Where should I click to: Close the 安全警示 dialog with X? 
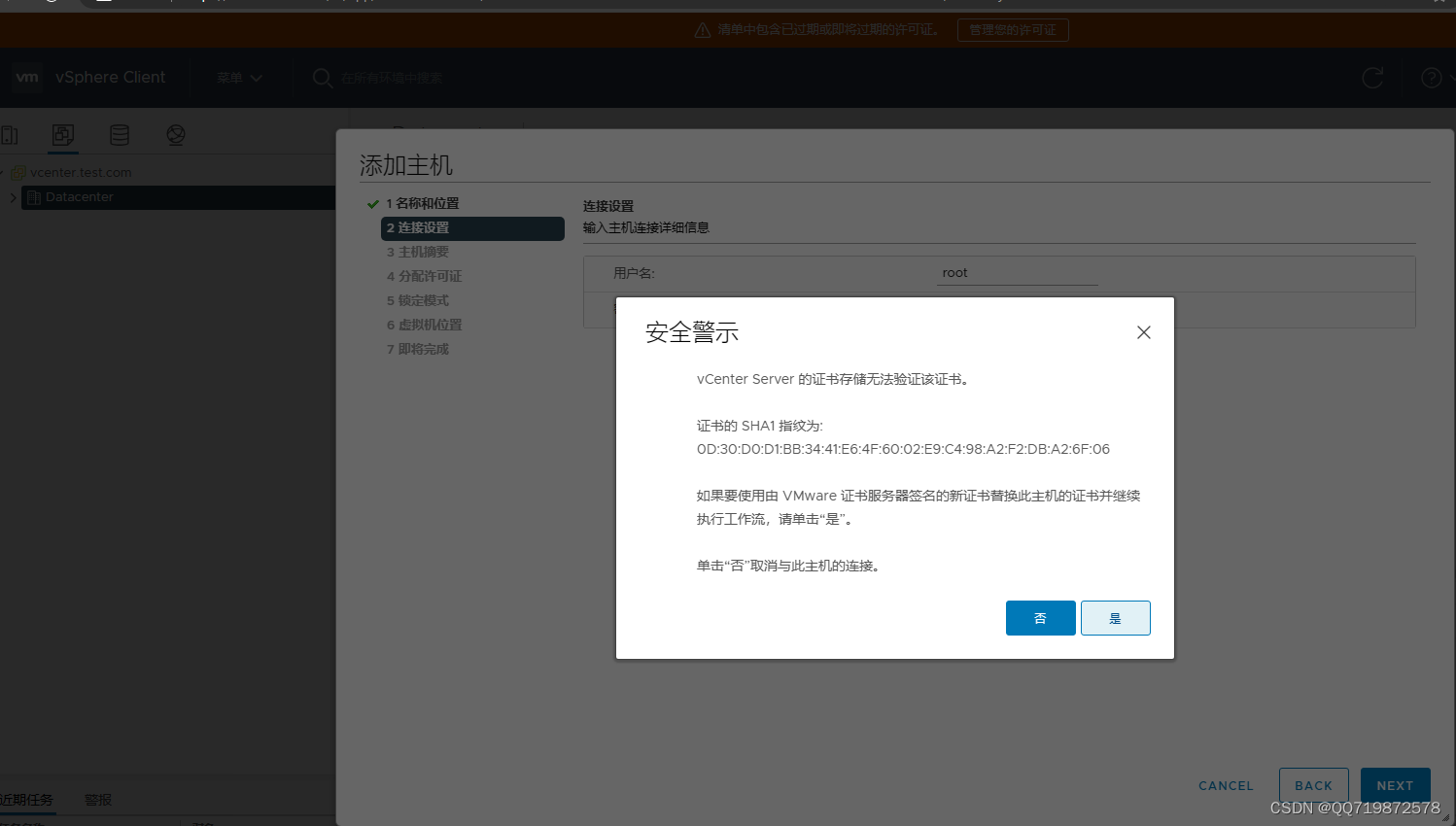pyautogui.click(x=1144, y=332)
